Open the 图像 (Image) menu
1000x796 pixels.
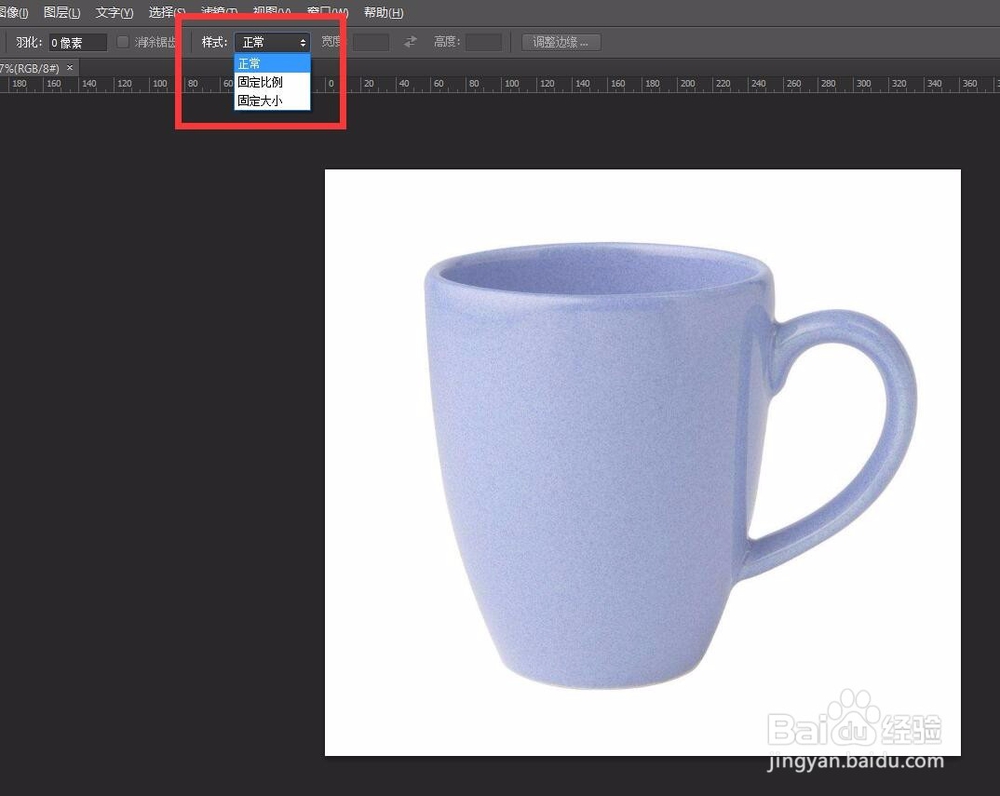click(14, 12)
